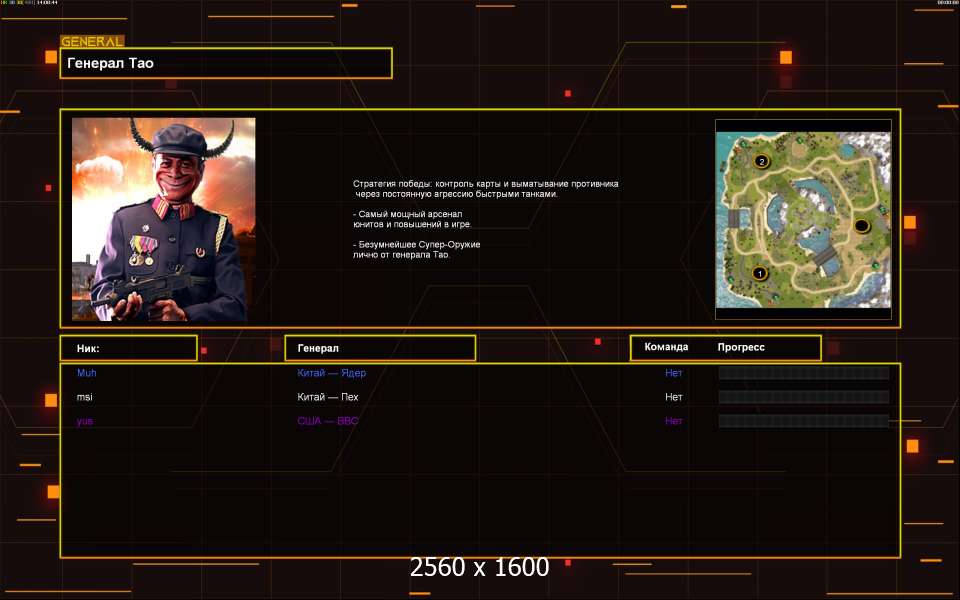Select player name 'yus'

point(86,421)
